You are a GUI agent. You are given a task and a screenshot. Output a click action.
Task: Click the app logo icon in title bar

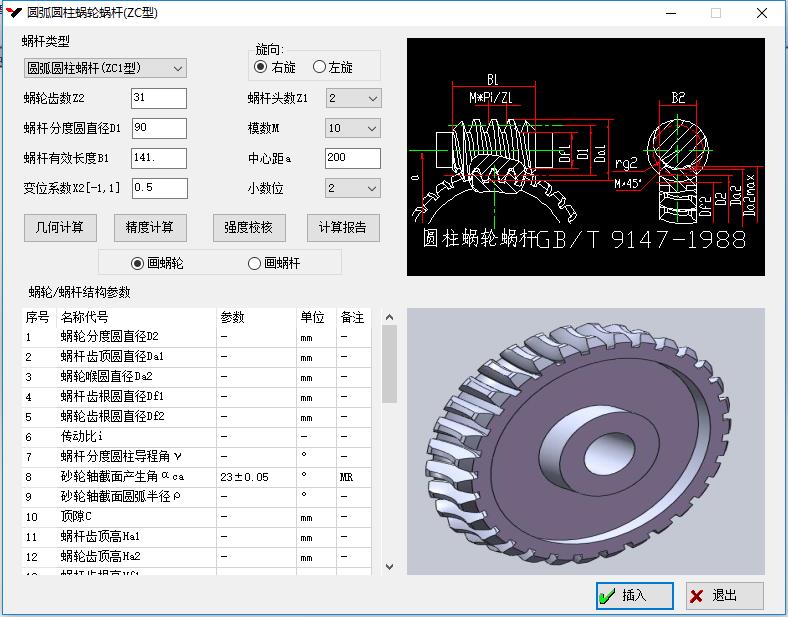14,13
